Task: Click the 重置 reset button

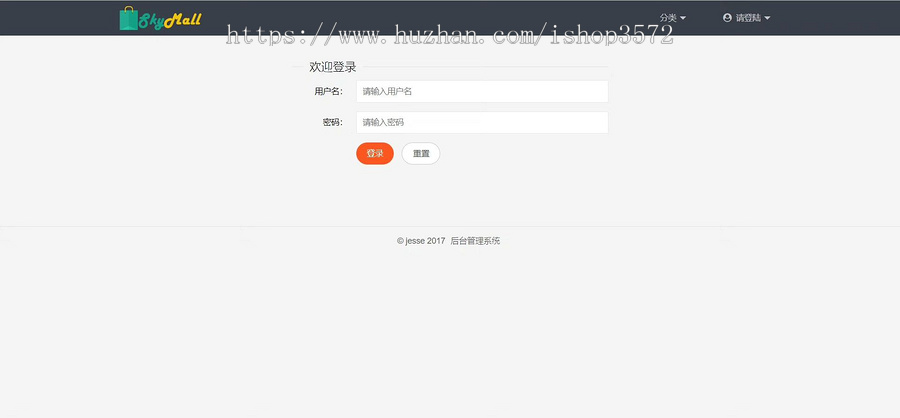Action: 421,153
